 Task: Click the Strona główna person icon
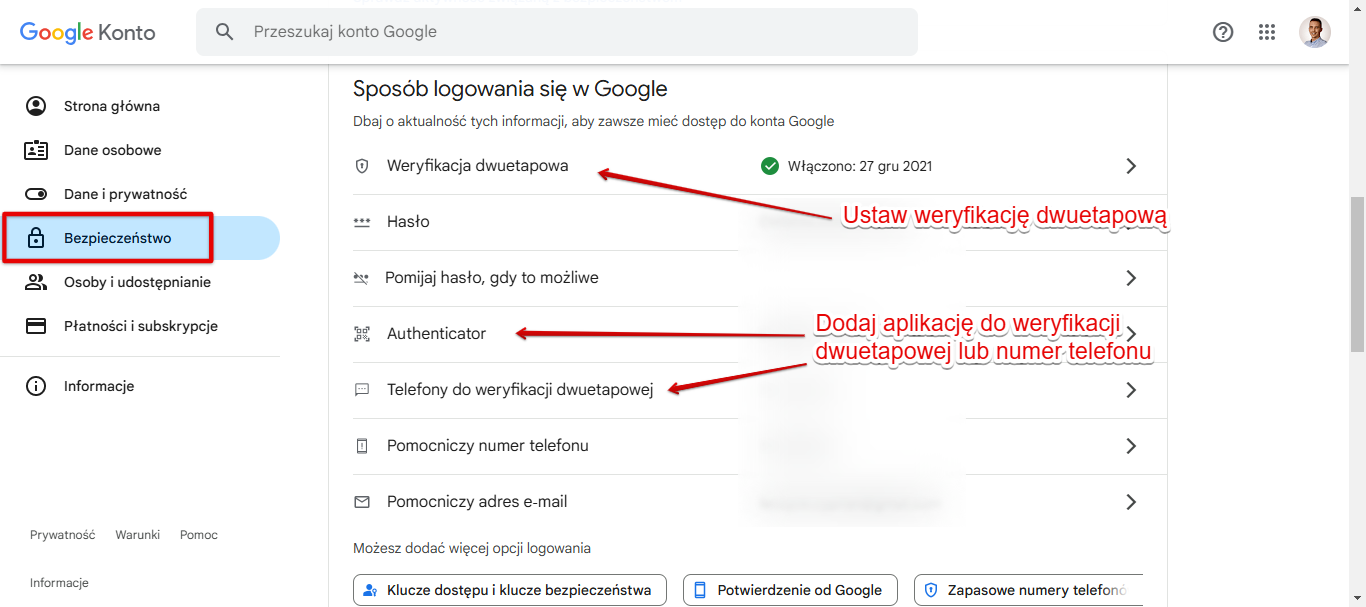(x=36, y=106)
